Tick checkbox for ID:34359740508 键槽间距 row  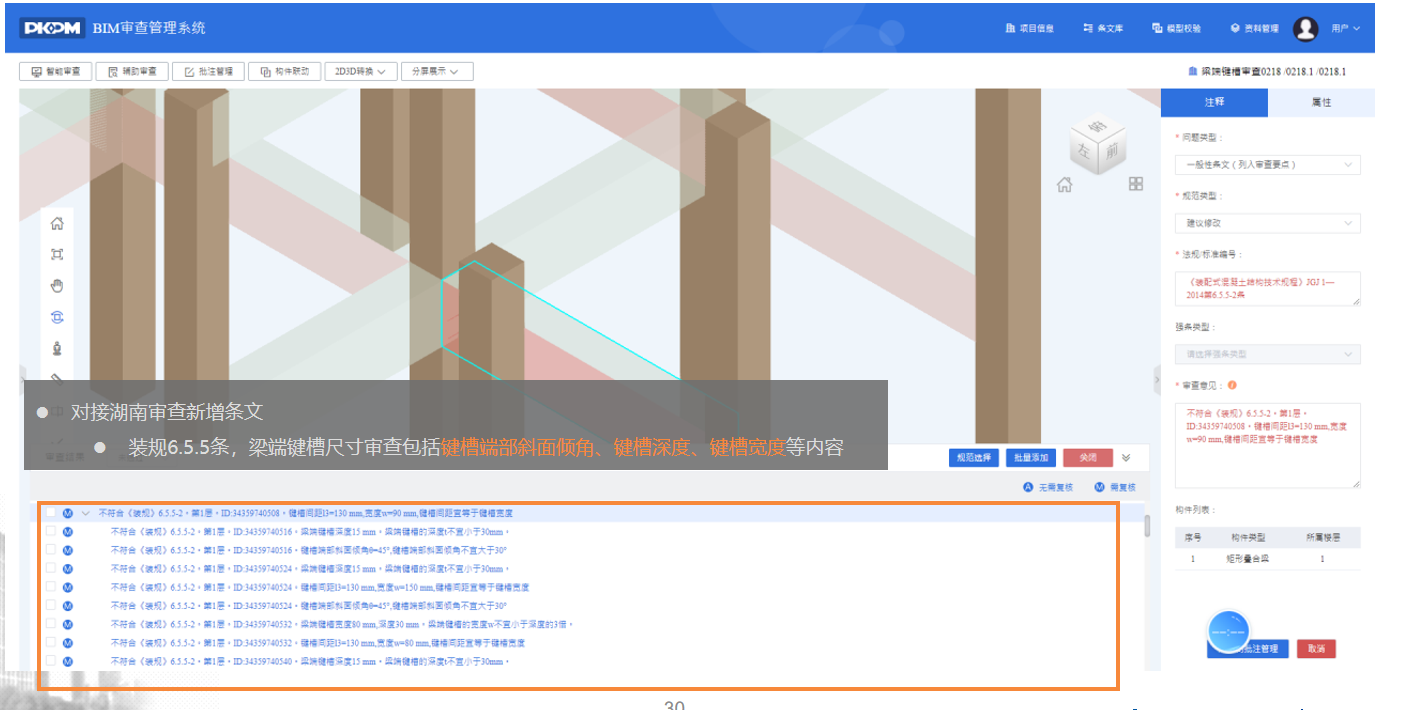[50, 513]
